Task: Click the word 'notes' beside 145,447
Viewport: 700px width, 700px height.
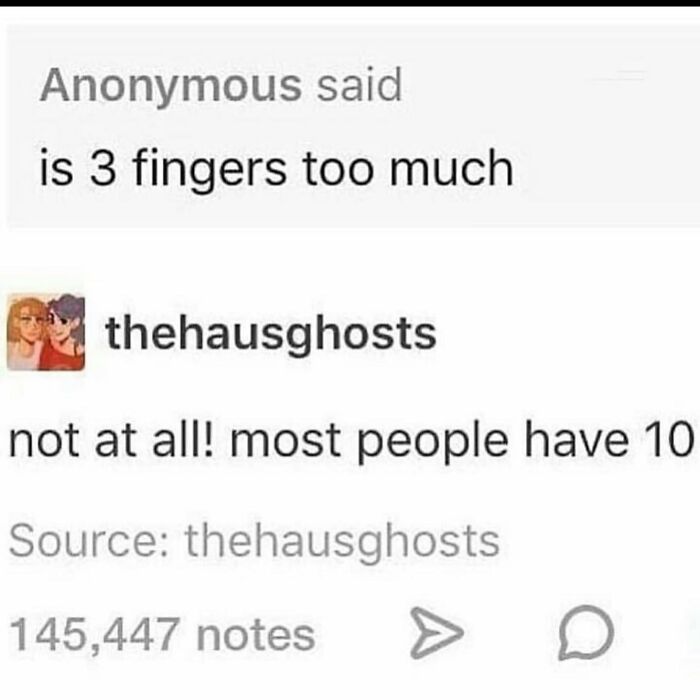Action: 256,636
